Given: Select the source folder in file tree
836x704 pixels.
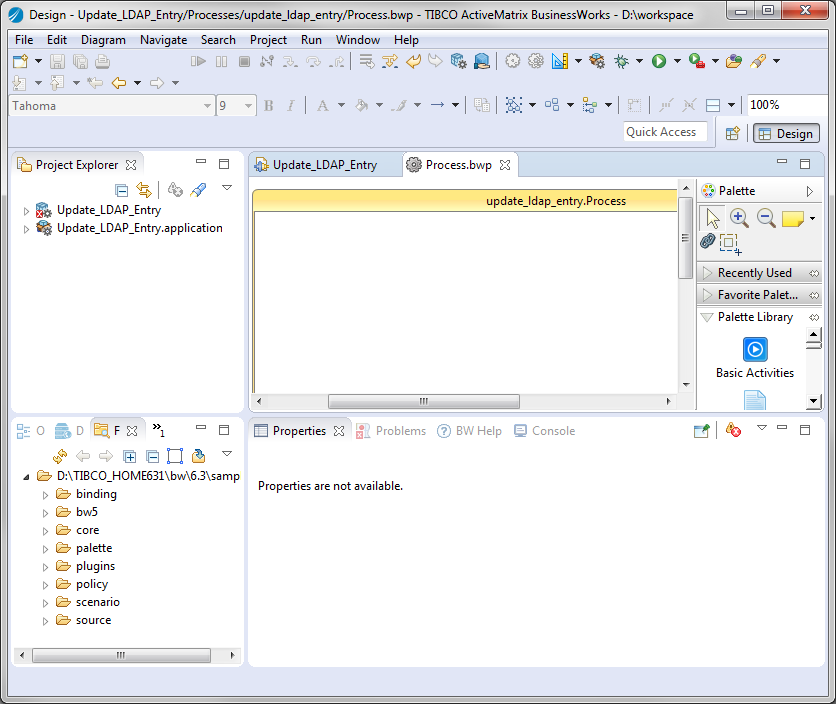Looking at the screenshot, I should [x=93, y=620].
